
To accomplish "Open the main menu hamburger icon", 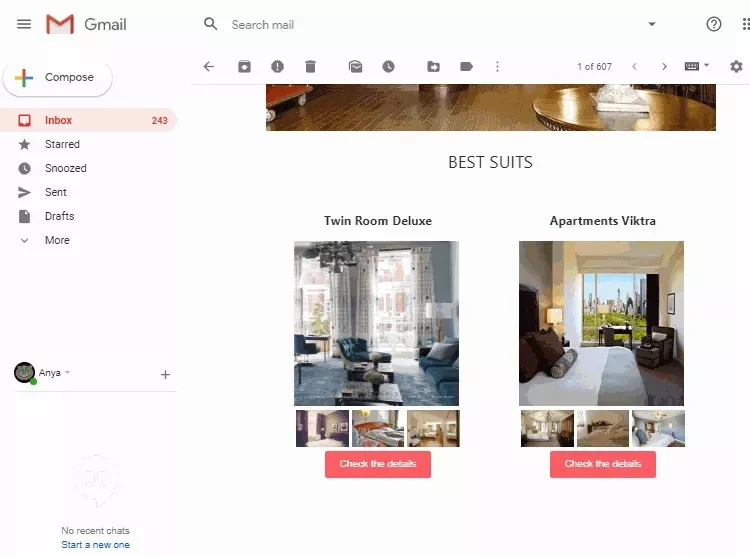I will point(24,24).
